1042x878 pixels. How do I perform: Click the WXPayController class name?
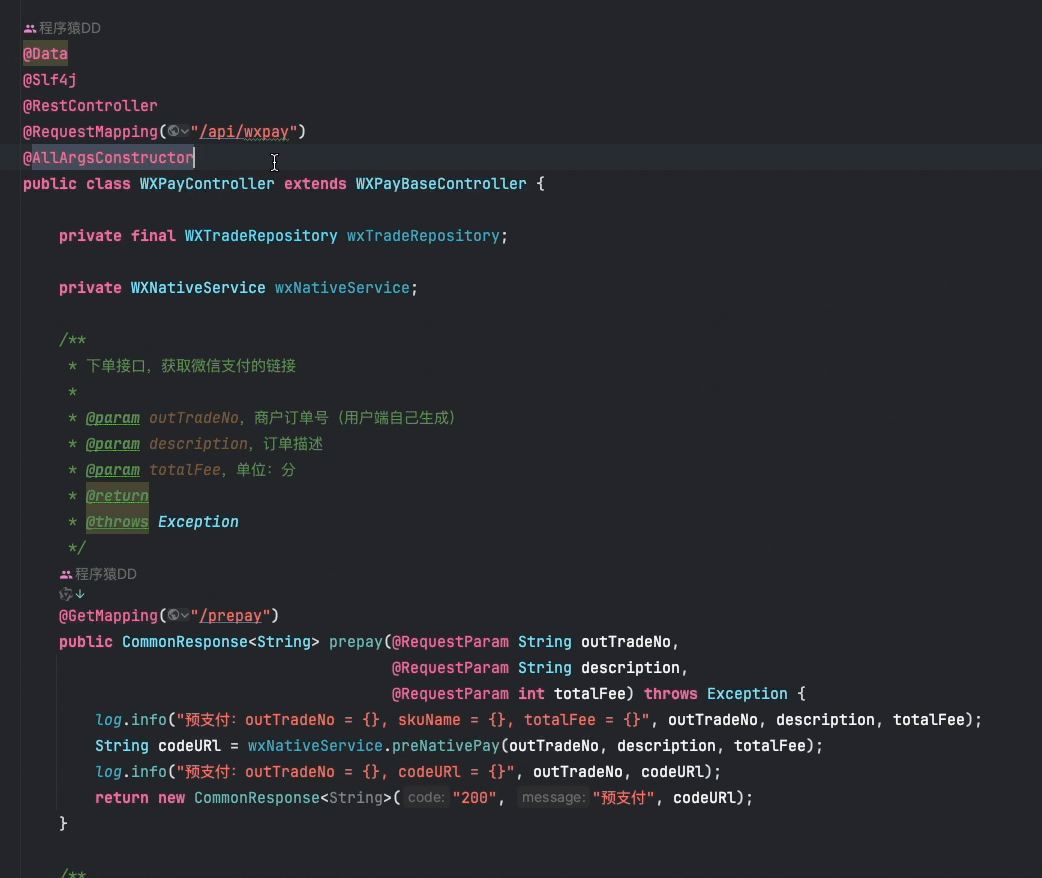[207, 183]
